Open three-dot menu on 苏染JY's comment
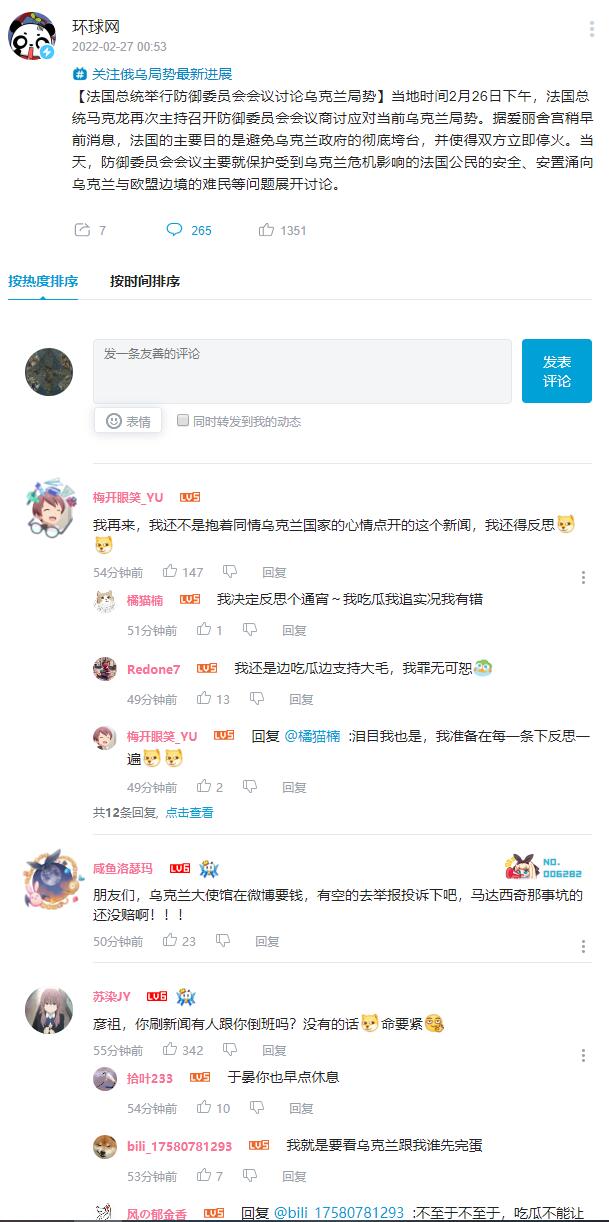Screen dimensions: 609x1222 [584, 1055]
